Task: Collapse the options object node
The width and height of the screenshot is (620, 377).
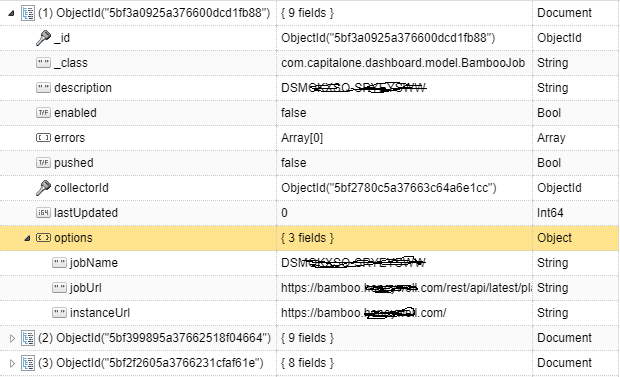Action: pyautogui.click(x=27, y=238)
